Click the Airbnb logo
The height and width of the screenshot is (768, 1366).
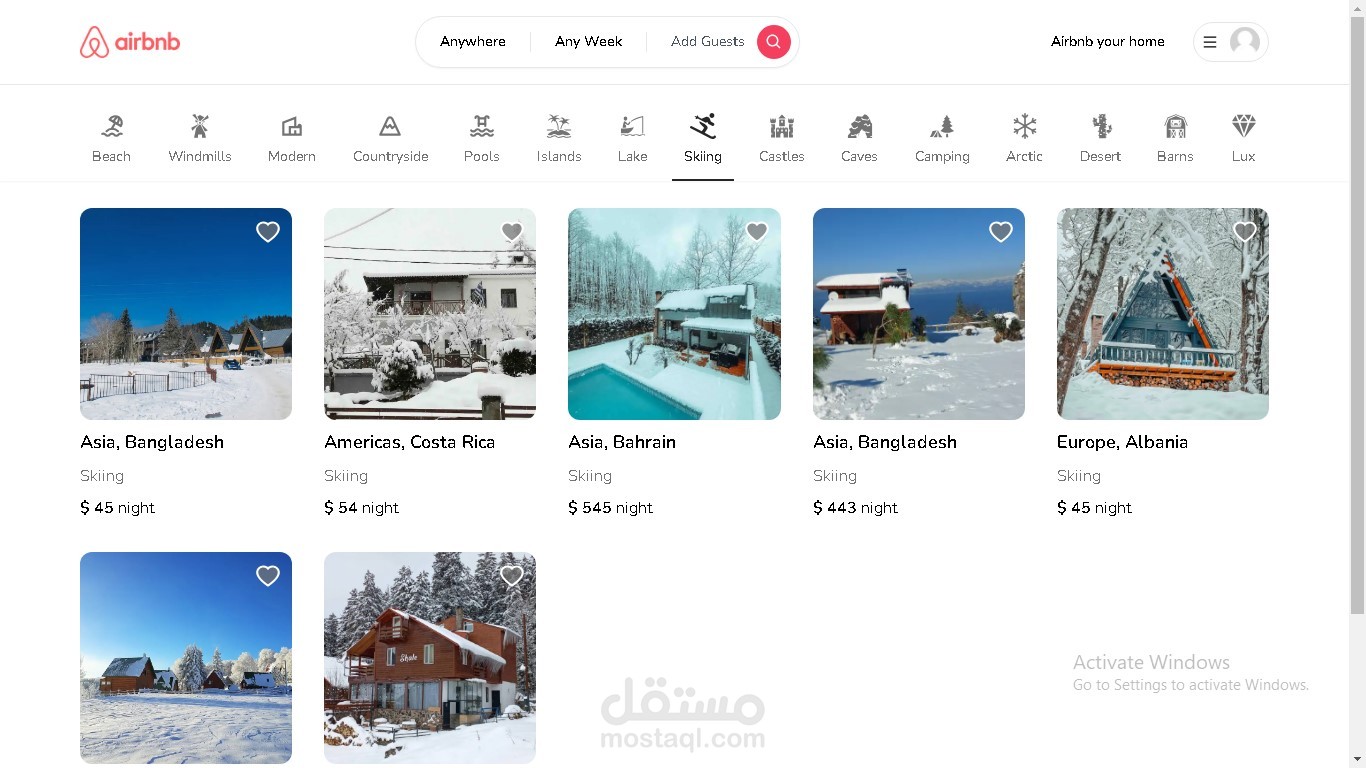click(x=130, y=42)
